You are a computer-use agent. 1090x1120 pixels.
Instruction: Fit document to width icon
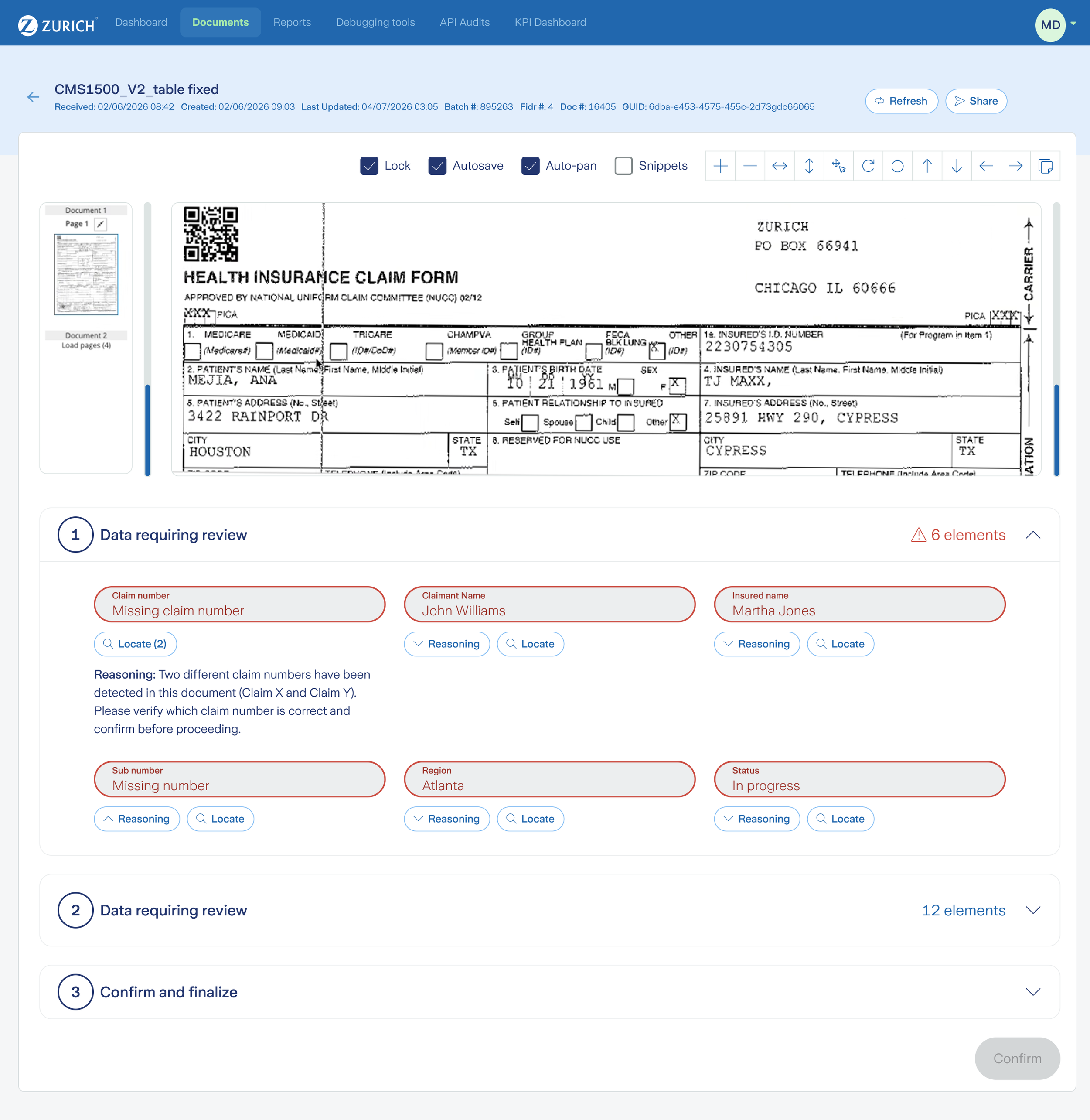[x=780, y=166]
